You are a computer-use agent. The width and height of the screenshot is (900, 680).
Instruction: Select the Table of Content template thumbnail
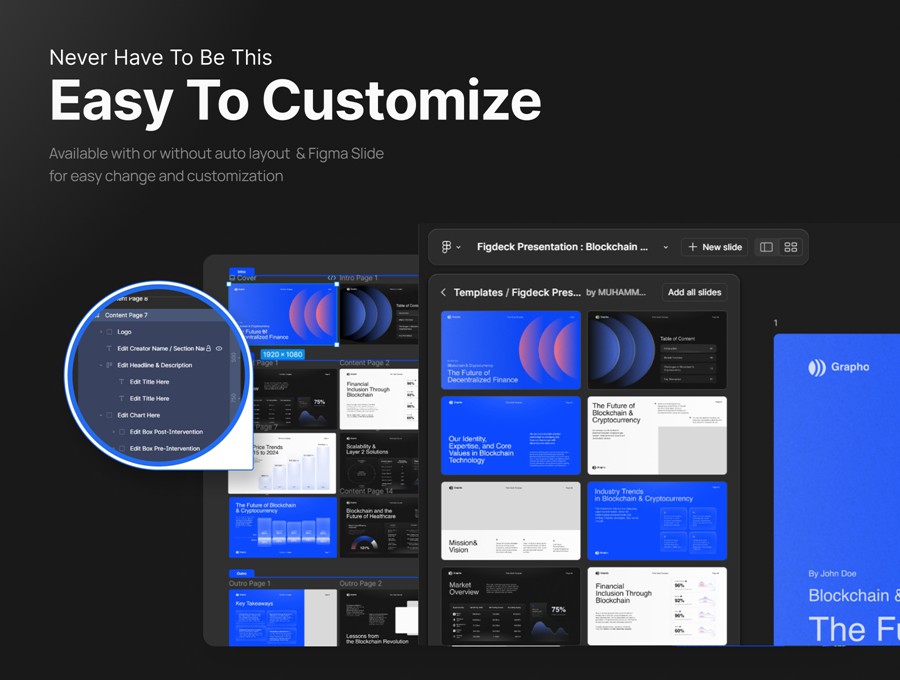click(x=656, y=350)
